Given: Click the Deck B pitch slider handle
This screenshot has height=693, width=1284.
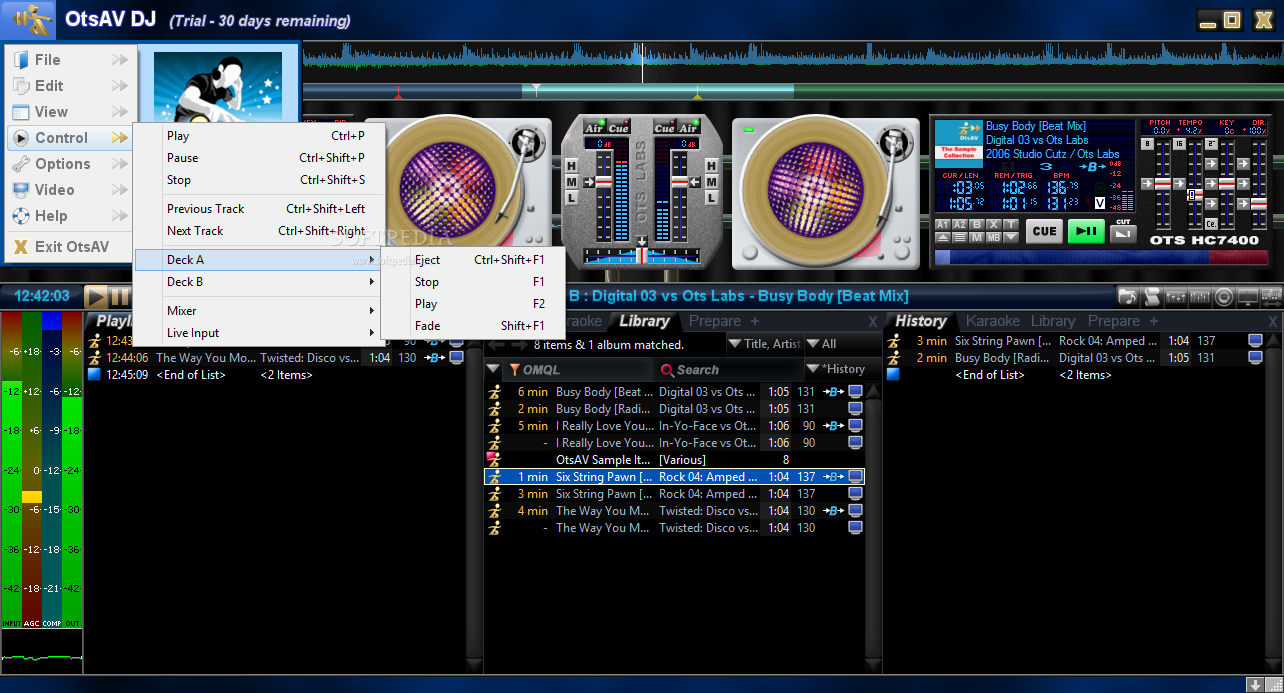Looking at the screenshot, I should [1163, 184].
